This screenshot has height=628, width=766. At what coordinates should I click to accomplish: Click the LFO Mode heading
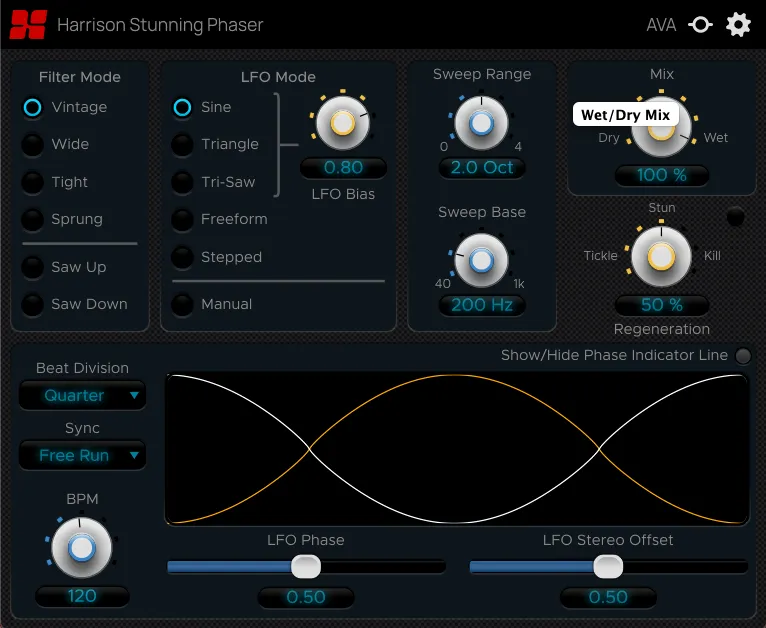pos(278,77)
